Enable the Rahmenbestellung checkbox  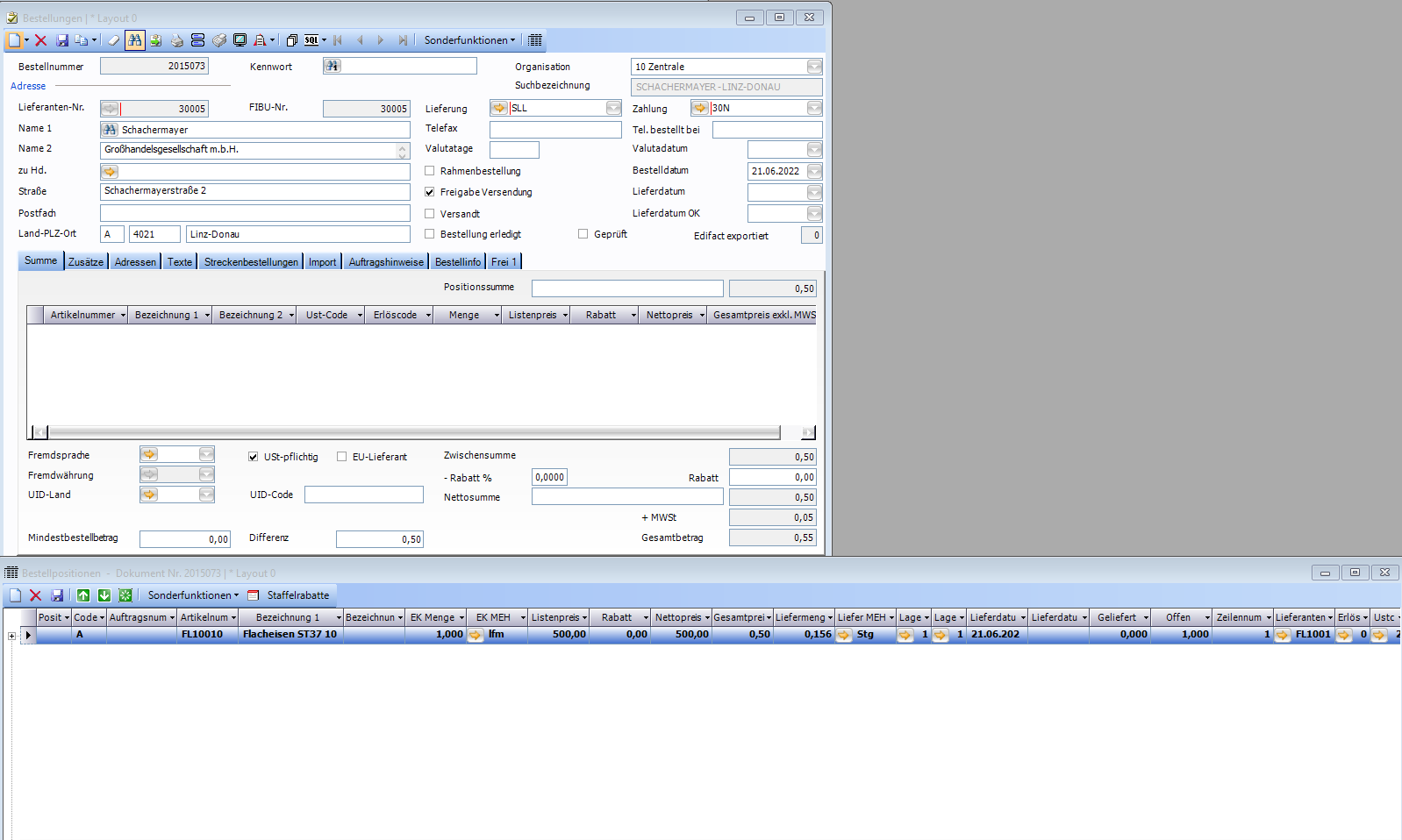pos(430,171)
